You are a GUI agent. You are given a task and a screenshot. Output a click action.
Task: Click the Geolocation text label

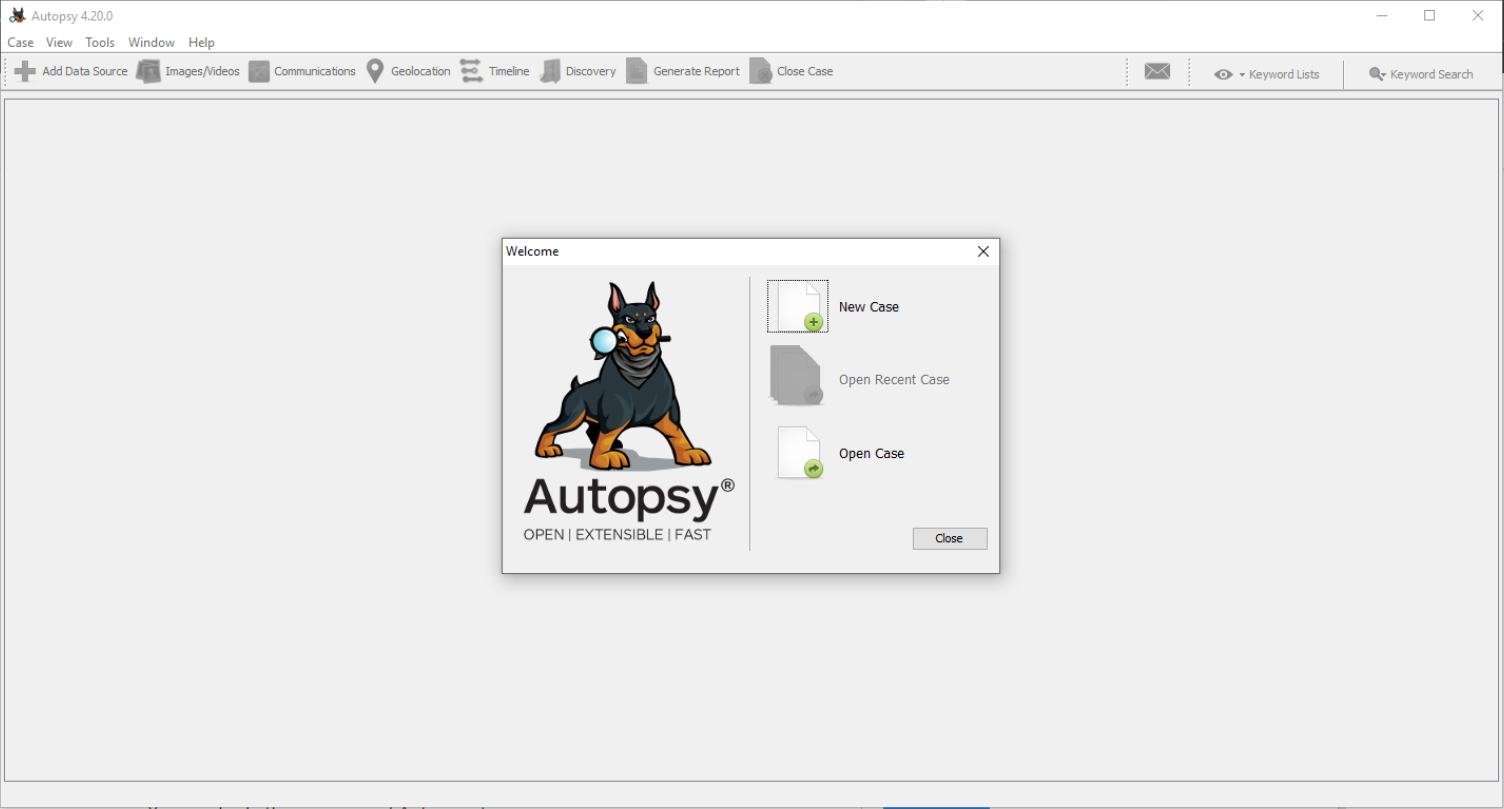(x=421, y=72)
